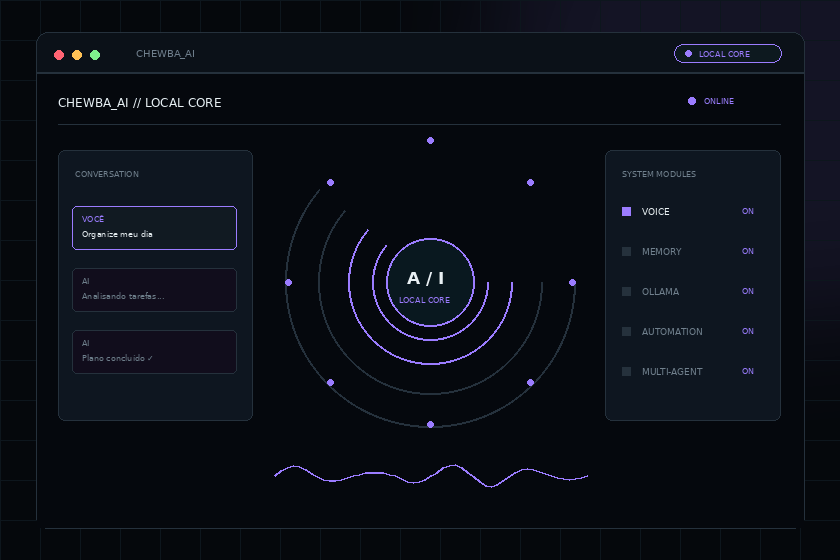Click the yellow minimize window dot

77,55
